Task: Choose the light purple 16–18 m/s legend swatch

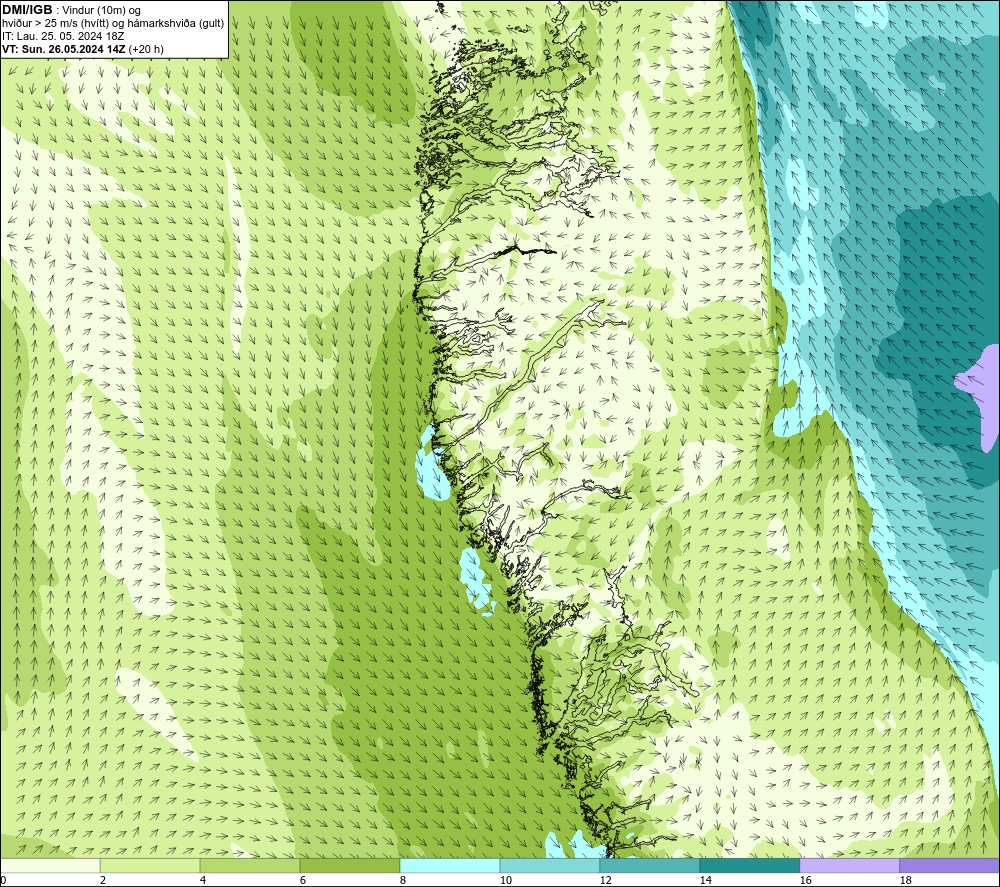Action: point(849,866)
